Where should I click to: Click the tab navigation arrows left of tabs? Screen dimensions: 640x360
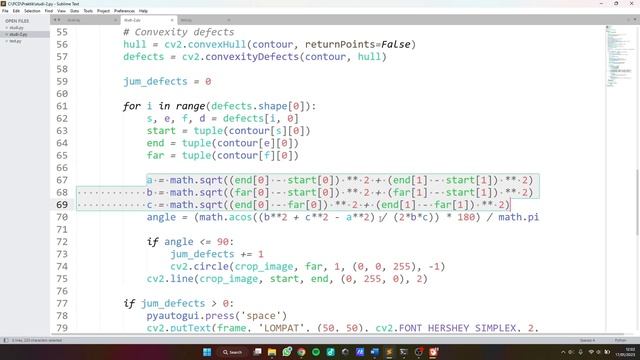[57, 20]
